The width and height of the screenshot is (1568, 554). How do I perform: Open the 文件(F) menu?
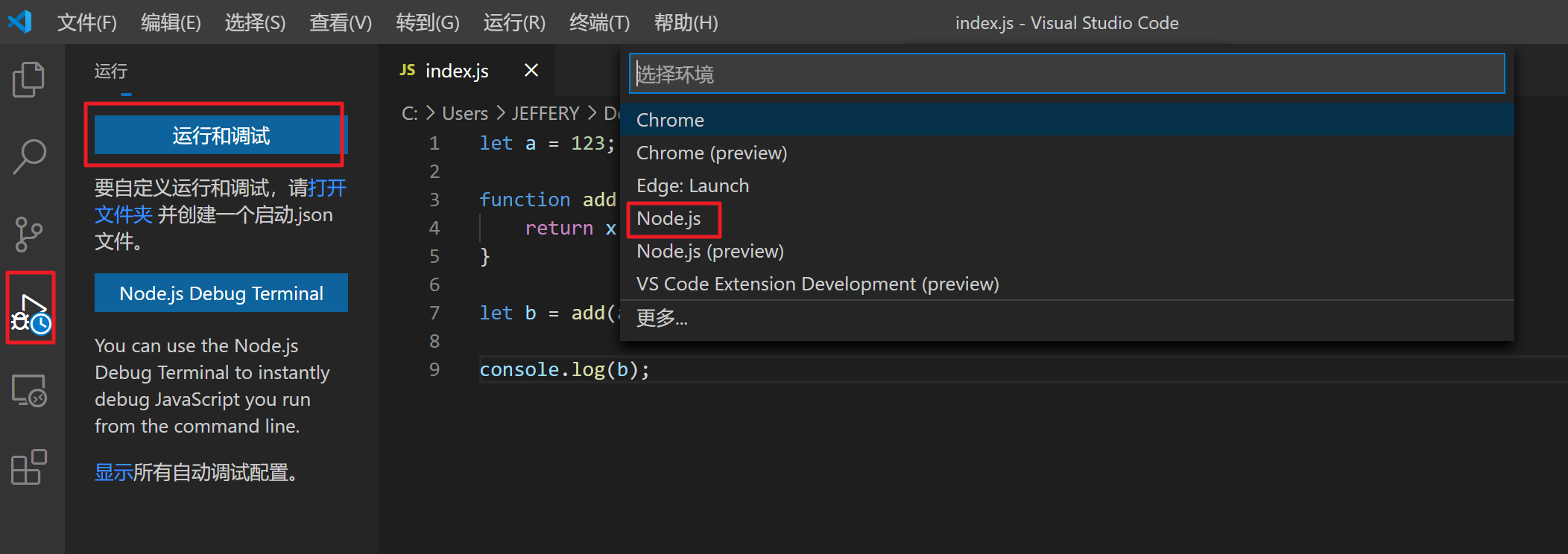pyautogui.click(x=87, y=22)
